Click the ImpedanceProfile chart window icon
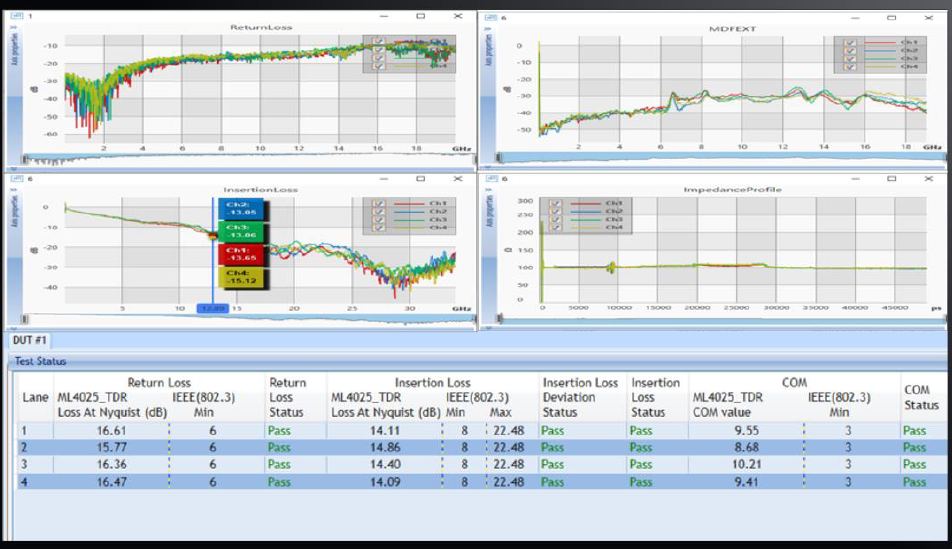 492,180
